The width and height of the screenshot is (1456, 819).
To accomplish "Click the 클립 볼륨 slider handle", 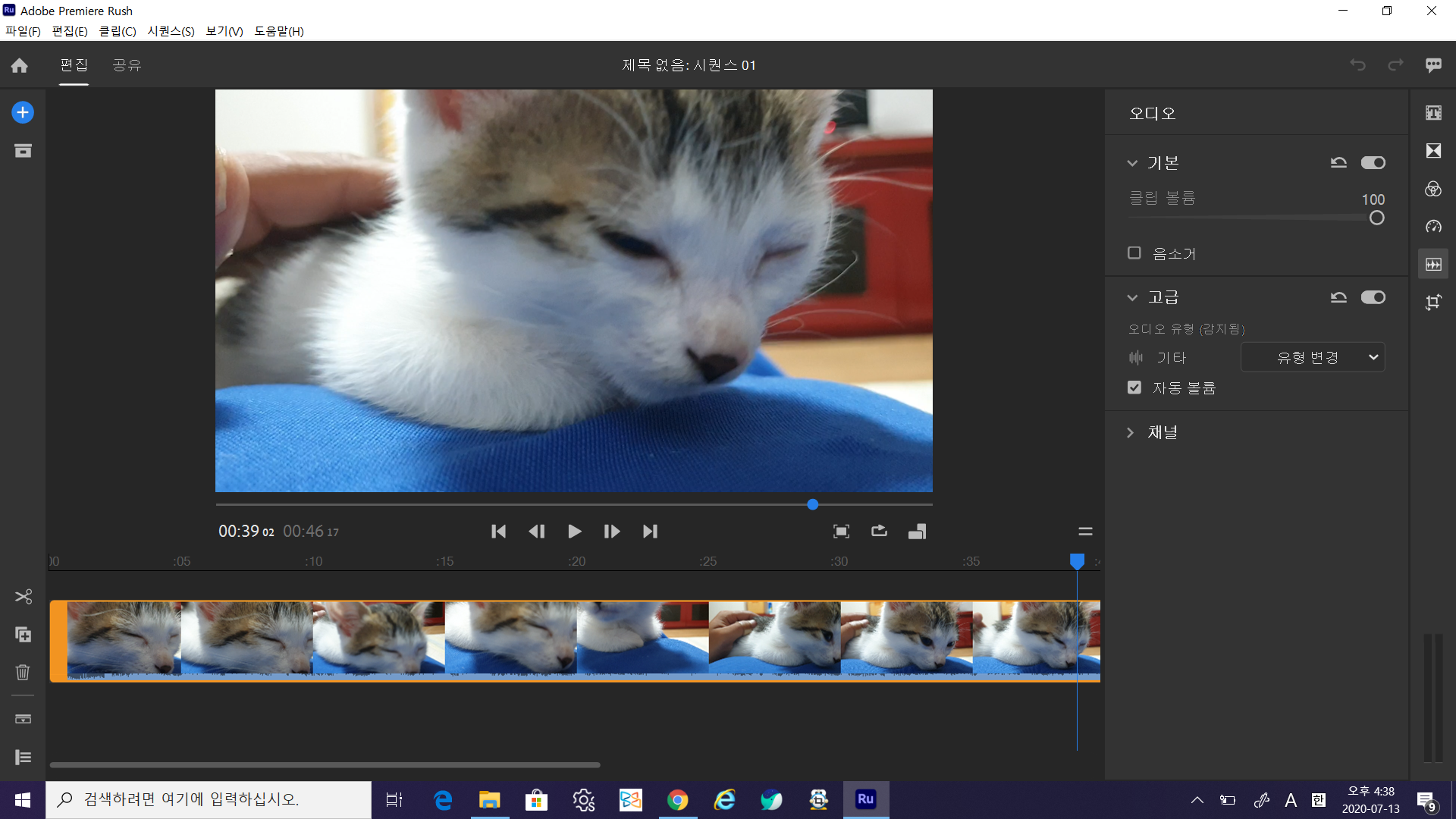I will tap(1377, 218).
